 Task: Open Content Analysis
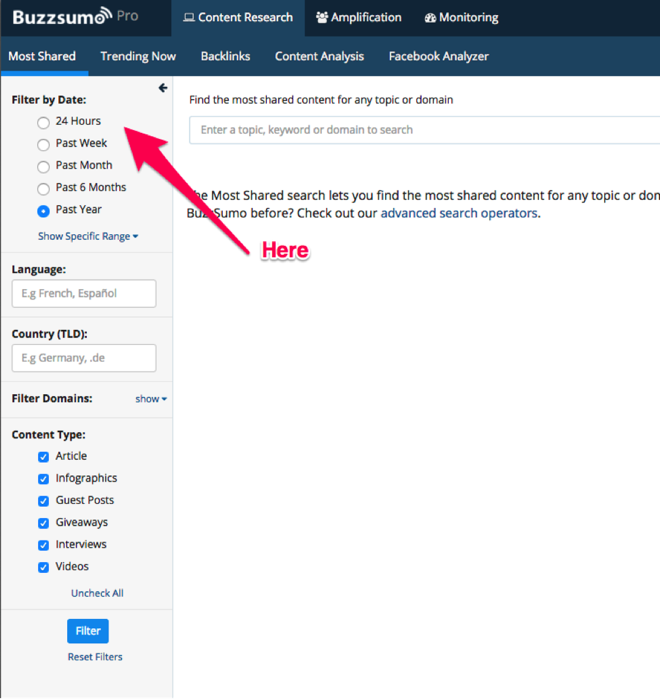coord(320,56)
